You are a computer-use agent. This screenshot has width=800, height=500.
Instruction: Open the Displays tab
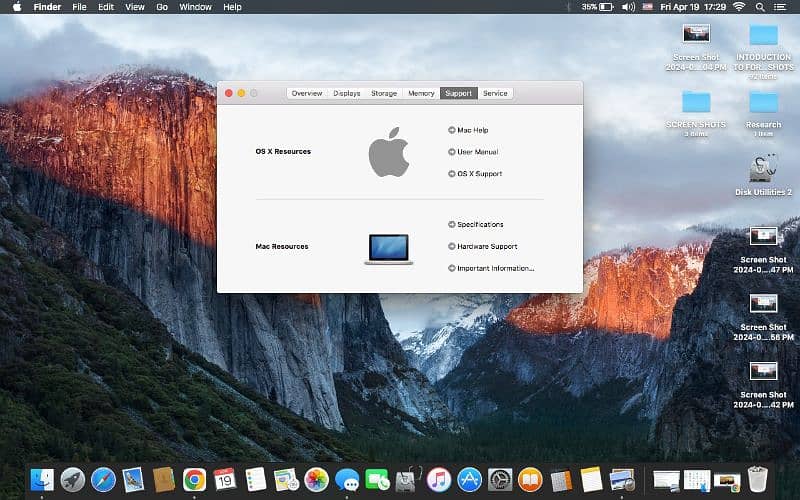[347, 93]
